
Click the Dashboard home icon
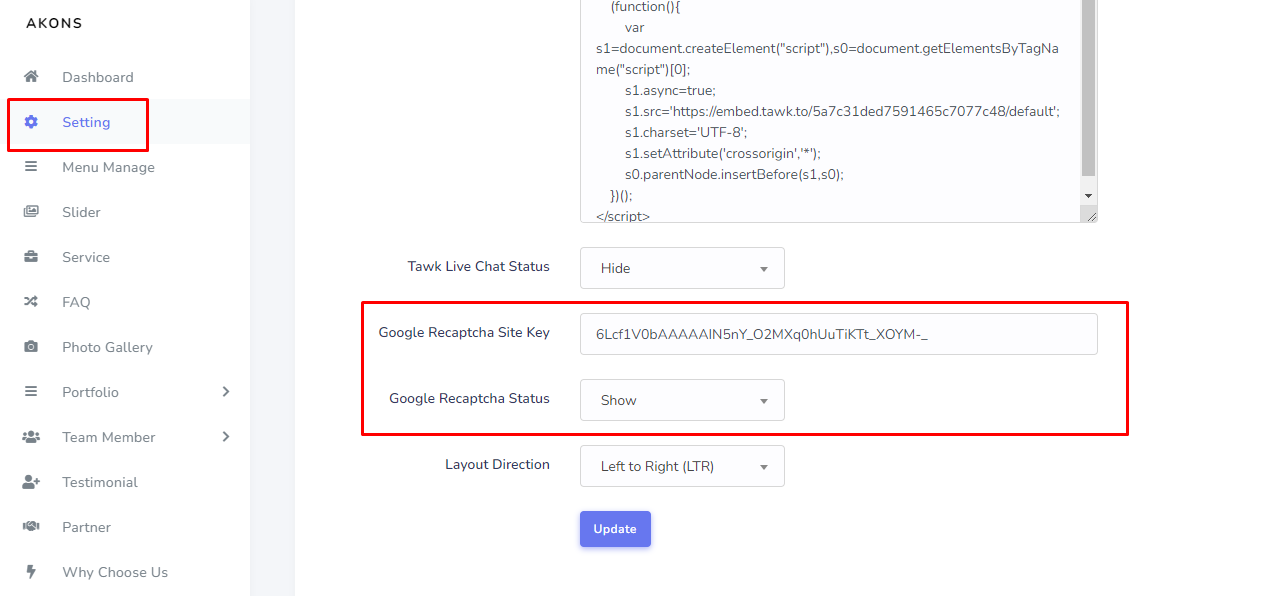(x=31, y=77)
